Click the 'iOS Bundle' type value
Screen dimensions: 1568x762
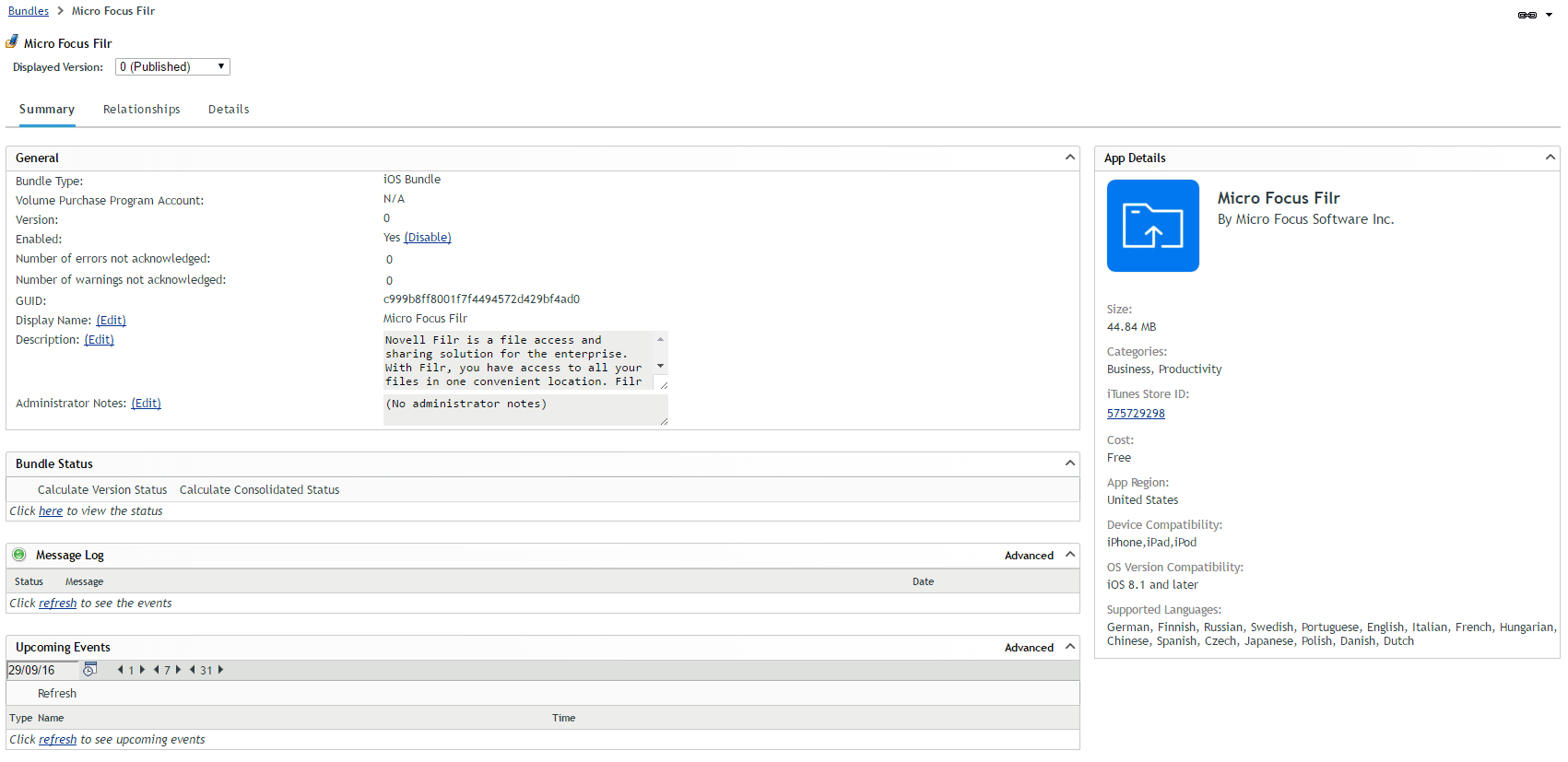pos(412,180)
